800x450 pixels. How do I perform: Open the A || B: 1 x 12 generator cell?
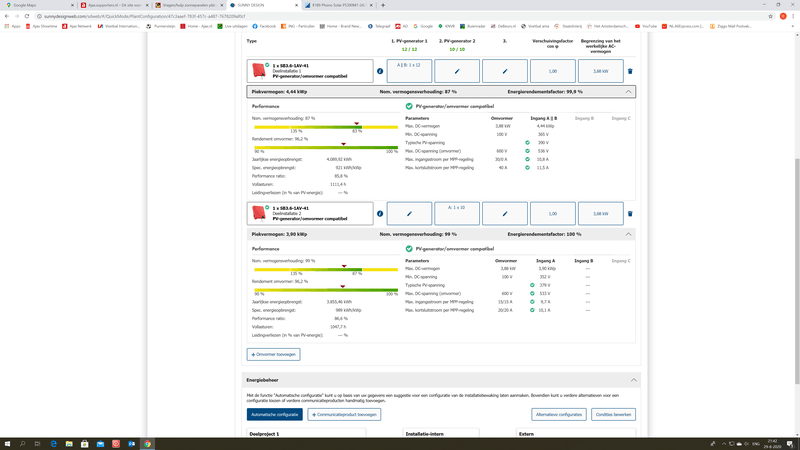pos(409,71)
